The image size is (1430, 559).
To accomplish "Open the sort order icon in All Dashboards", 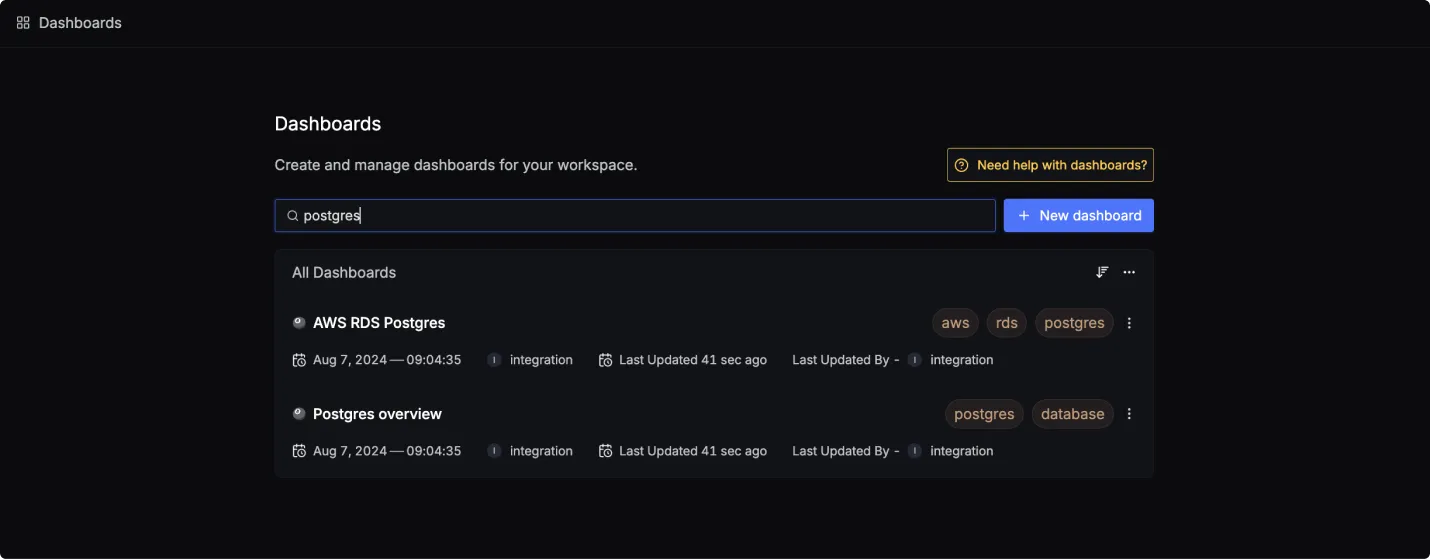I will pos(1102,272).
